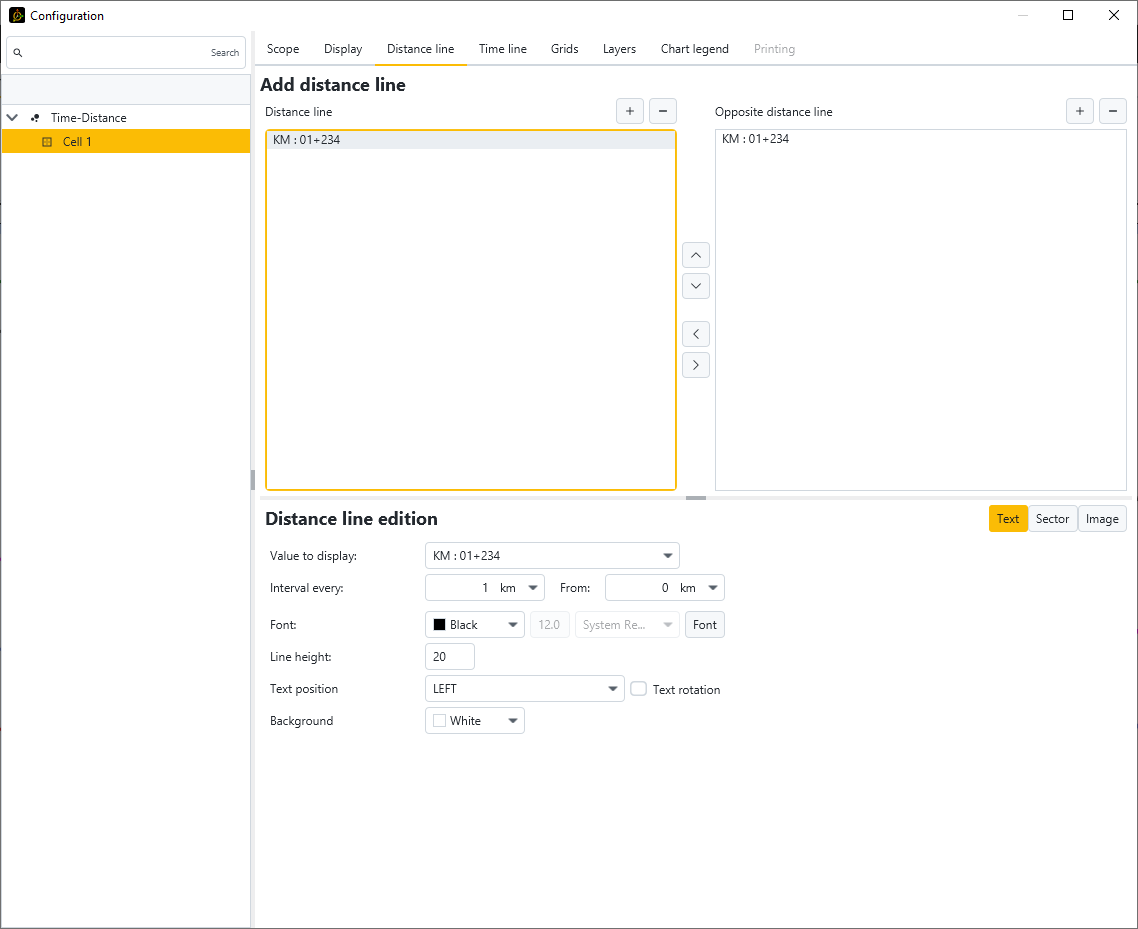
Task: Open the Chart legend tab
Action: tap(694, 49)
